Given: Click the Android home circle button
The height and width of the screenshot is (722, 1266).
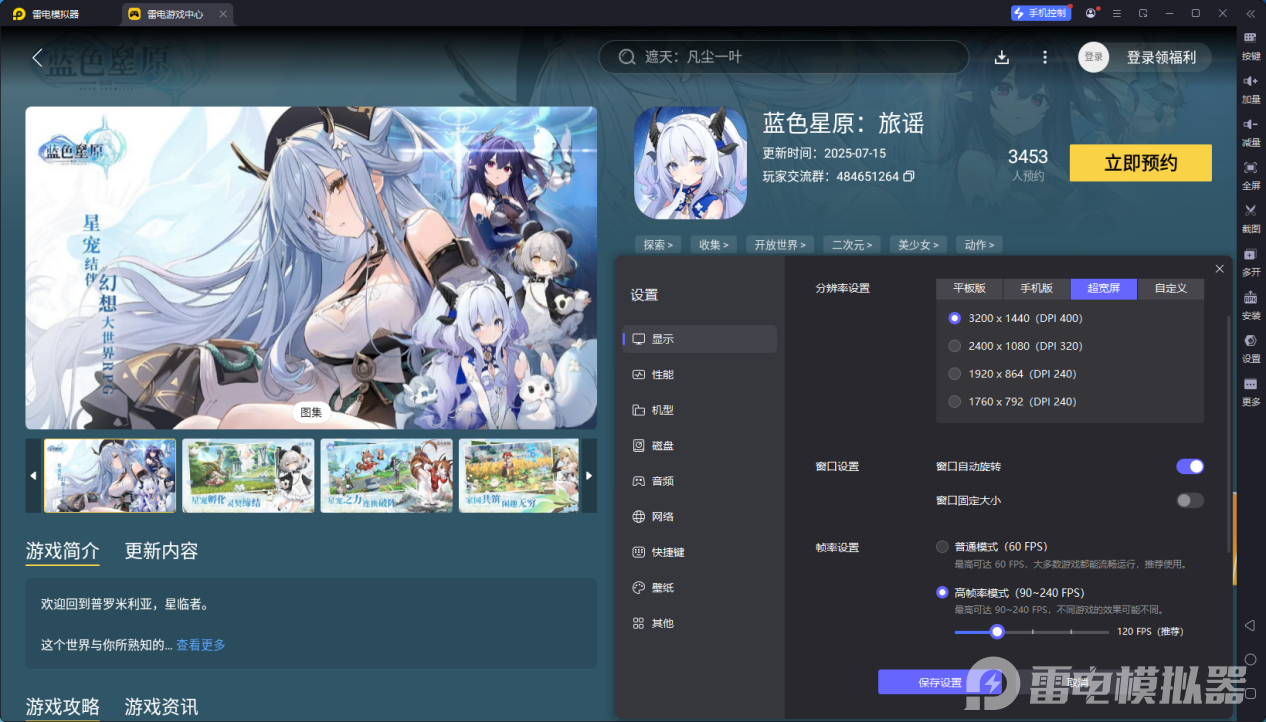Looking at the screenshot, I should pyautogui.click(x=1250, y=660).
